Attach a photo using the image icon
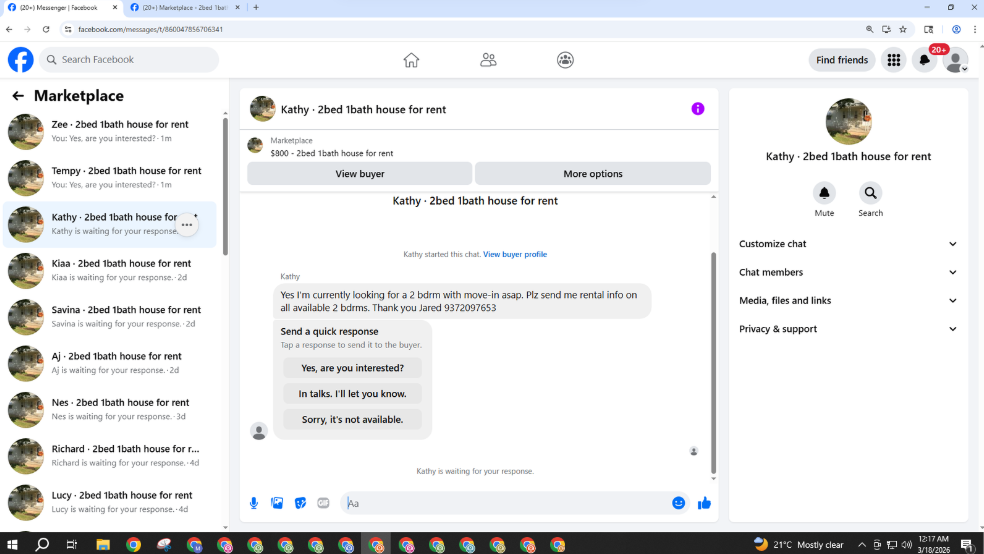Image resolution: width=984 pixels, height=554 pixels. [277, 503]
